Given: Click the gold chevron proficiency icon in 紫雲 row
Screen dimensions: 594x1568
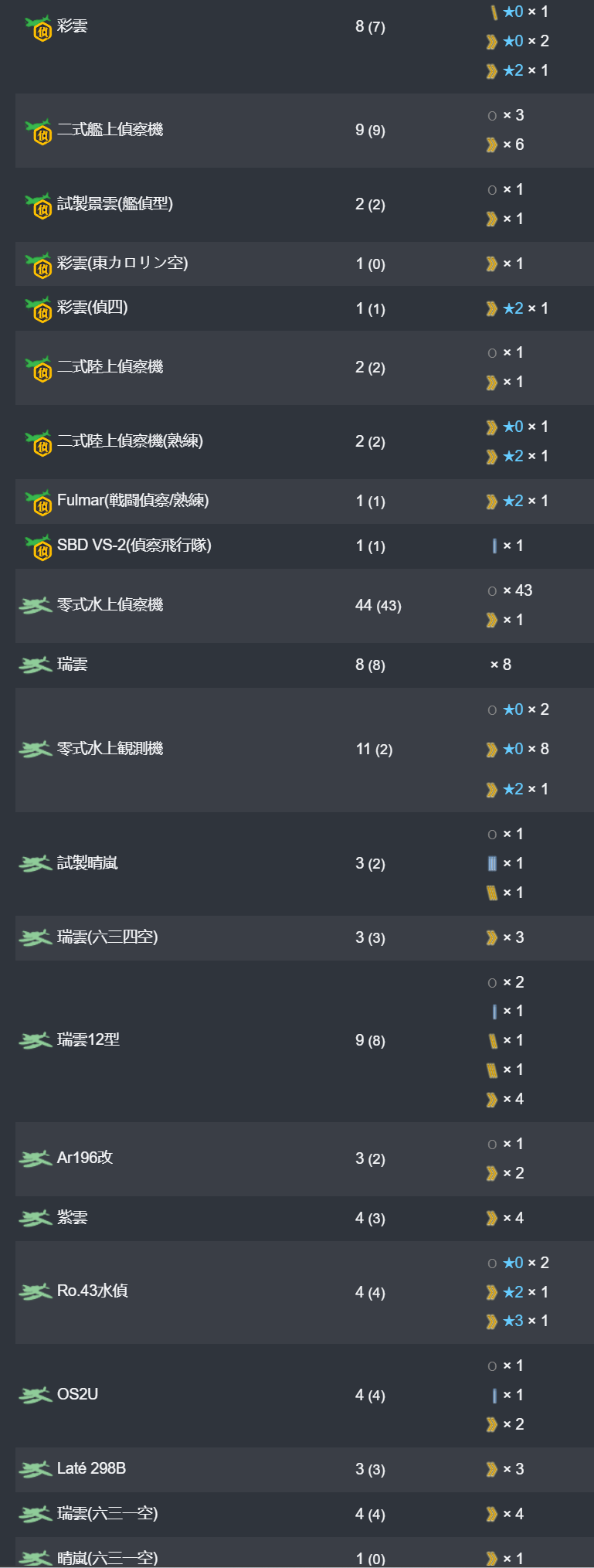Looking at the screenshot, I should tap(491, 1219).
